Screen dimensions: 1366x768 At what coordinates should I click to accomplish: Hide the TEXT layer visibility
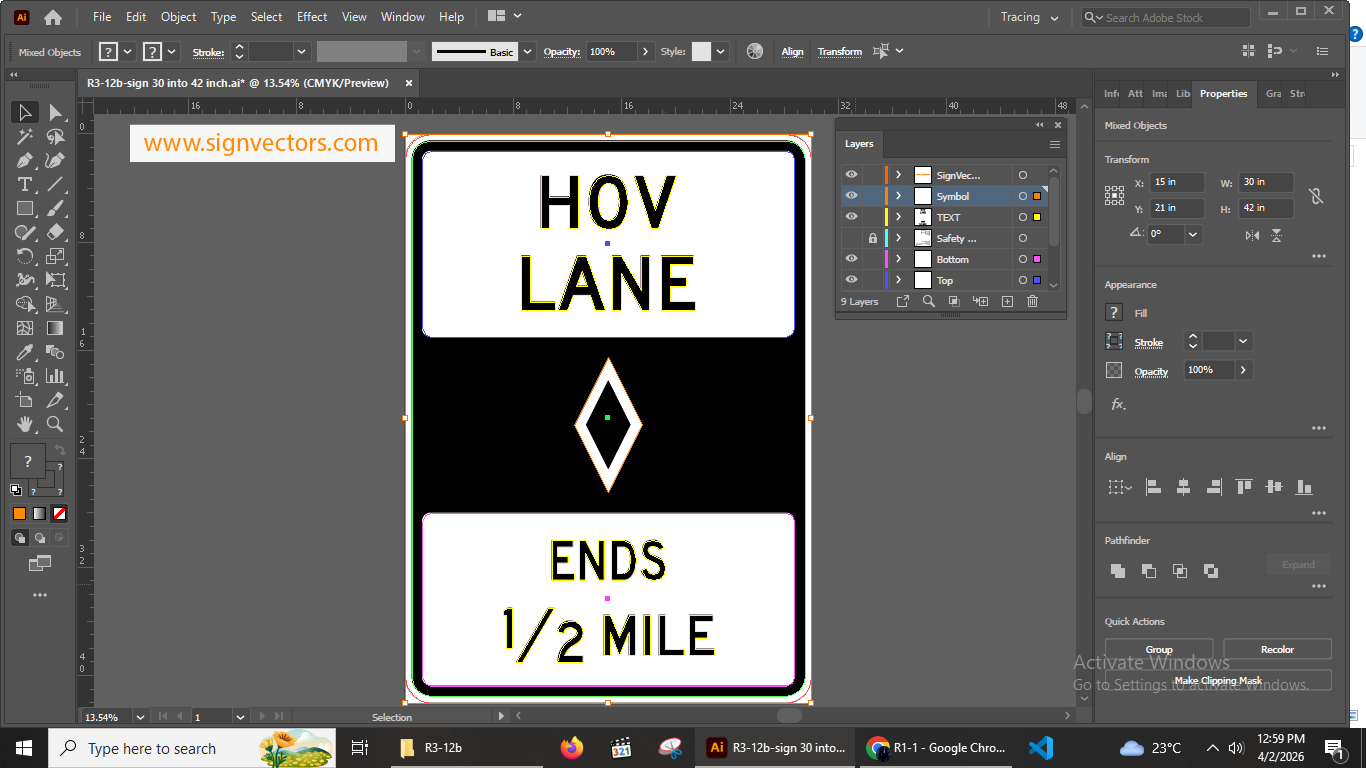click(x=851, y=217)
